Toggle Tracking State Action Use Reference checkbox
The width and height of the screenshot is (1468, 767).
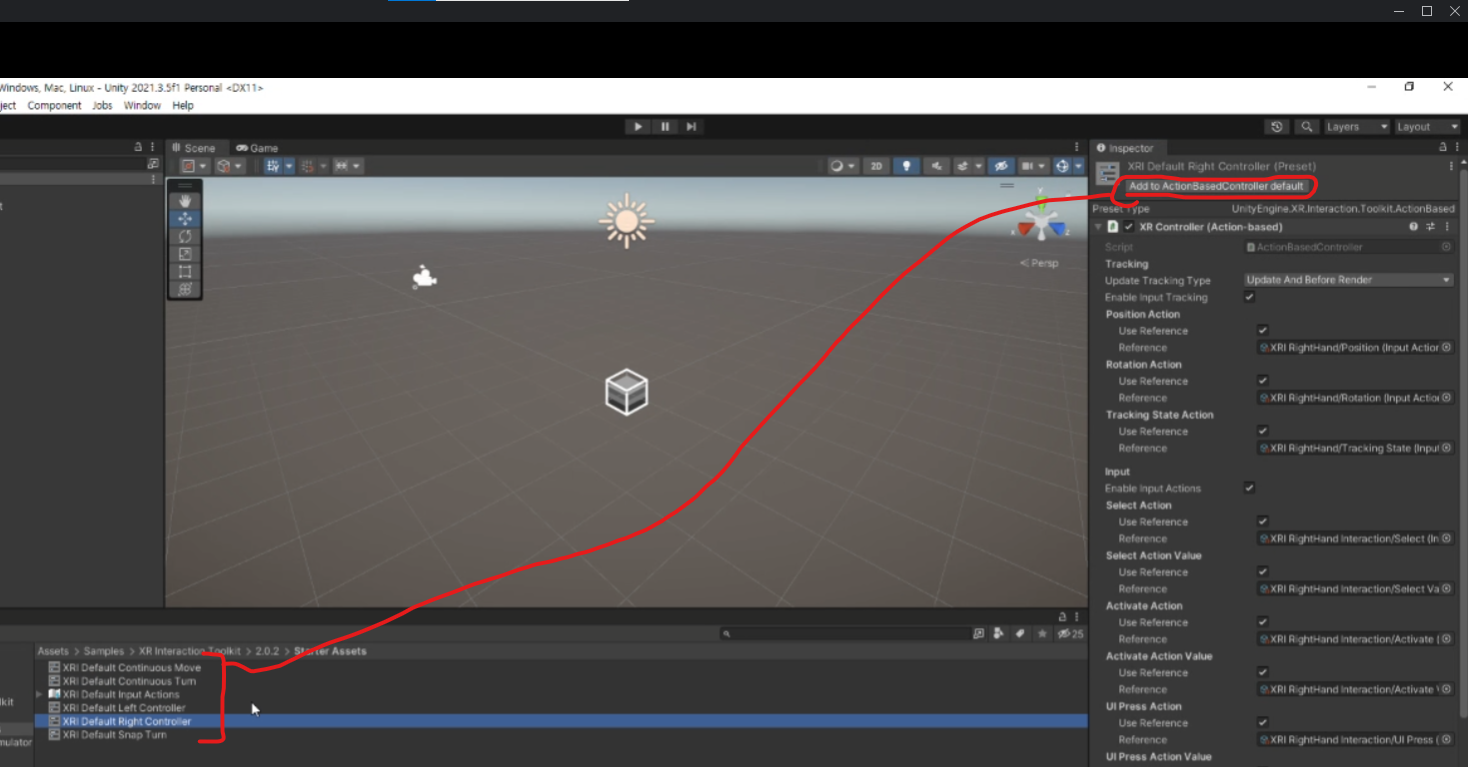click(x=1263, y=431)
